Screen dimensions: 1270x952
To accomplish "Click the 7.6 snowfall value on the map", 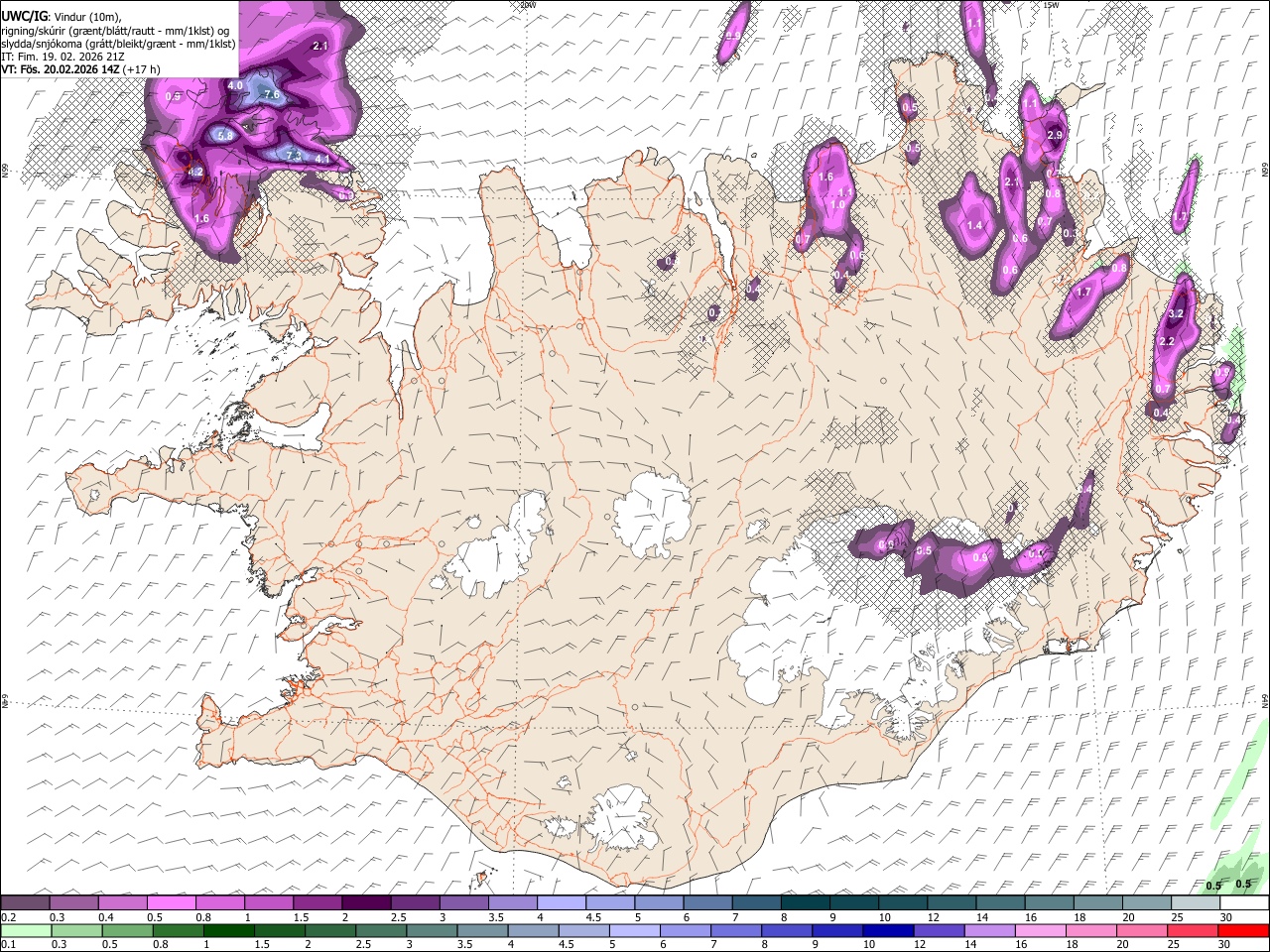I will point(273,95).
